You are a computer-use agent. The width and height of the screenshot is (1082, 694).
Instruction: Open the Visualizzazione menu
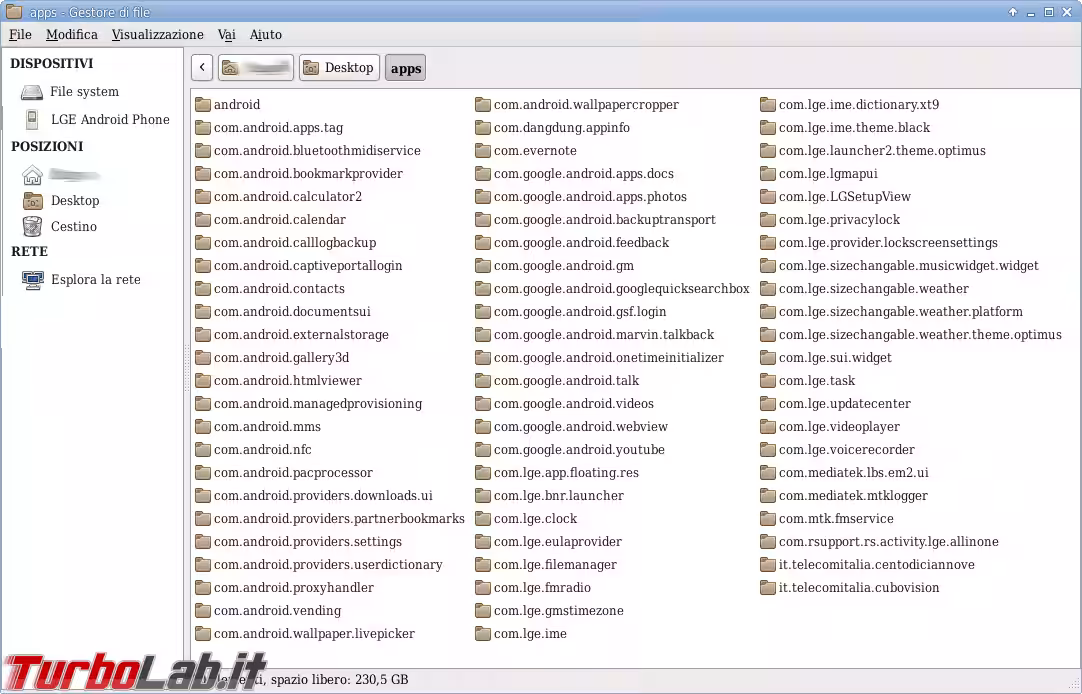click(157, 35)
